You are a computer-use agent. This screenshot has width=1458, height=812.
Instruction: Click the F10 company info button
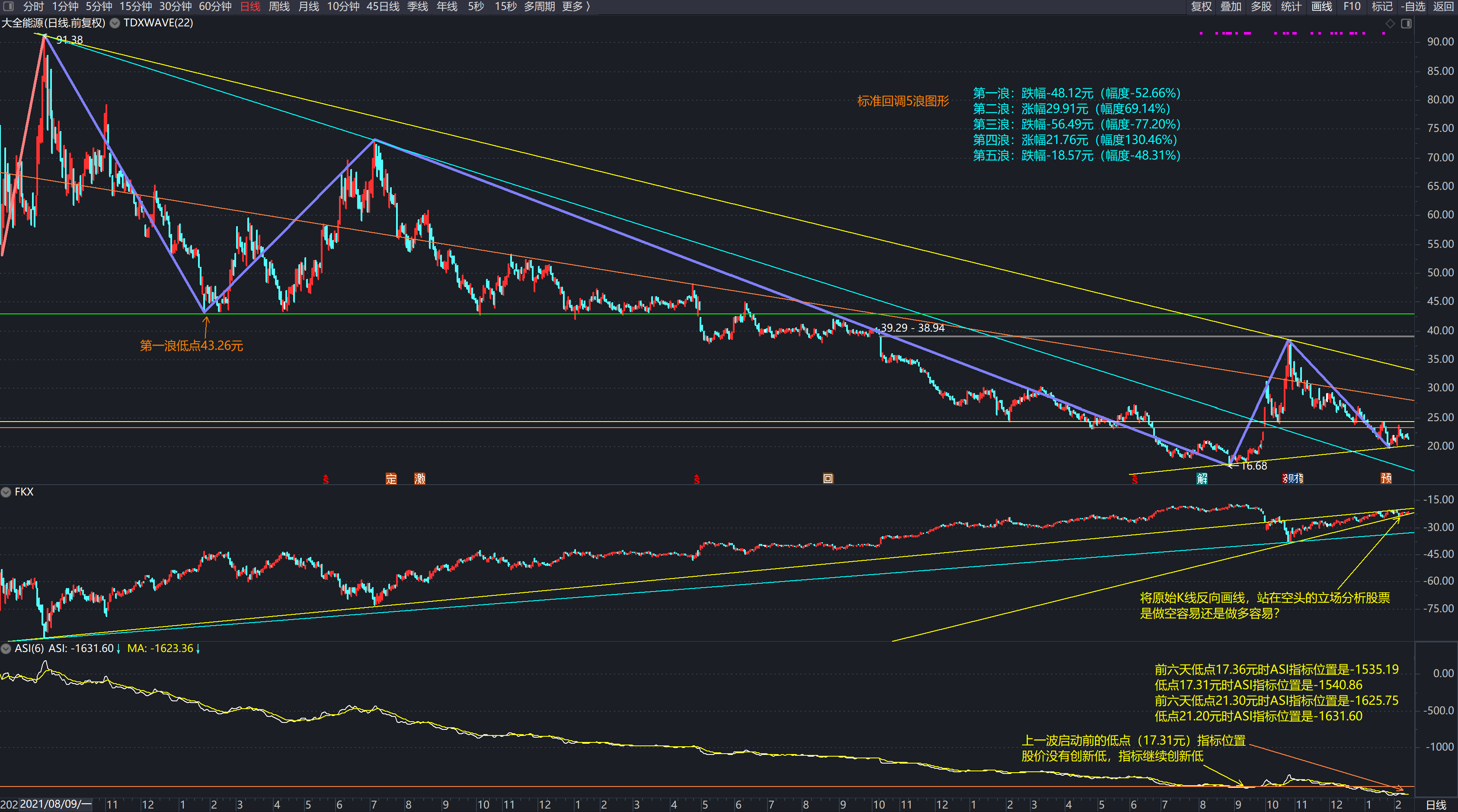(x=1352, y=6)
